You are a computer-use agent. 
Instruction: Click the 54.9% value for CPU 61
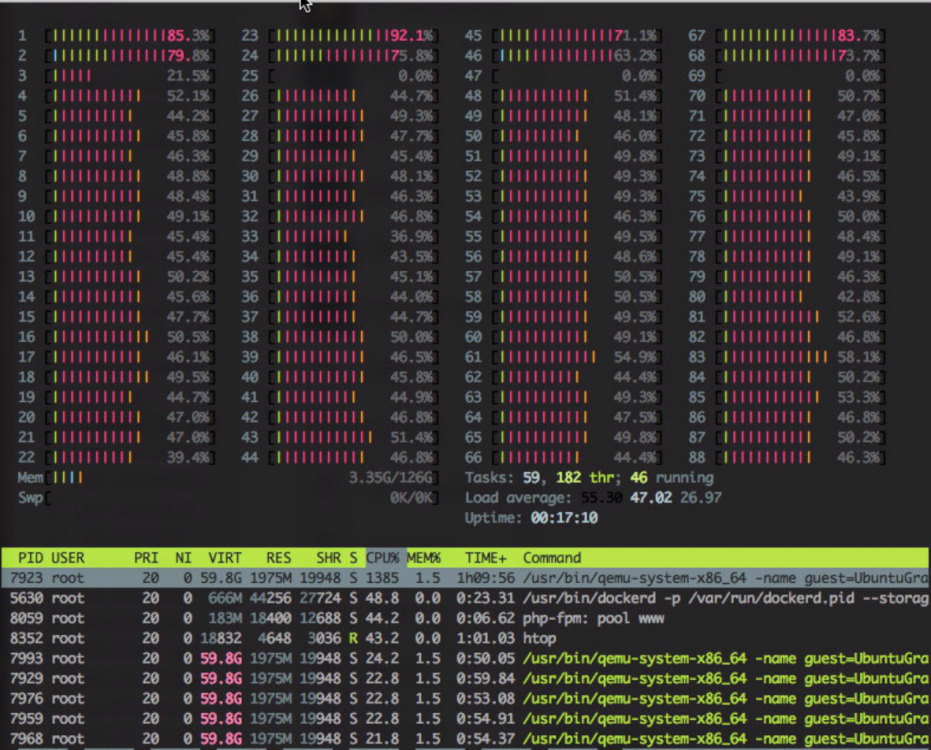[635, 357]
